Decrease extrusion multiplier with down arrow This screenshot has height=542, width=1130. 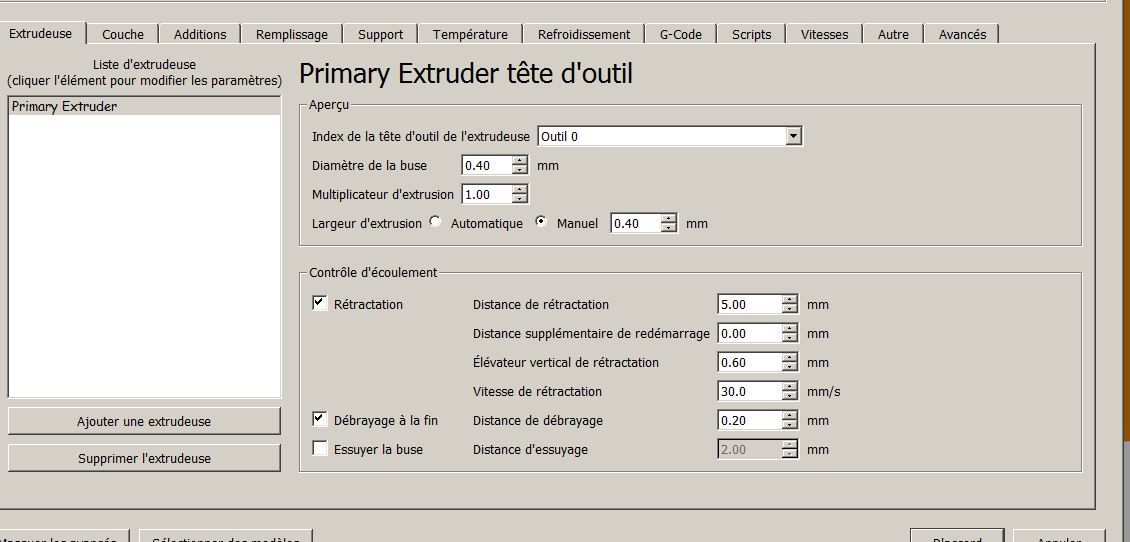pyautogui.click(x=520, y=199)
